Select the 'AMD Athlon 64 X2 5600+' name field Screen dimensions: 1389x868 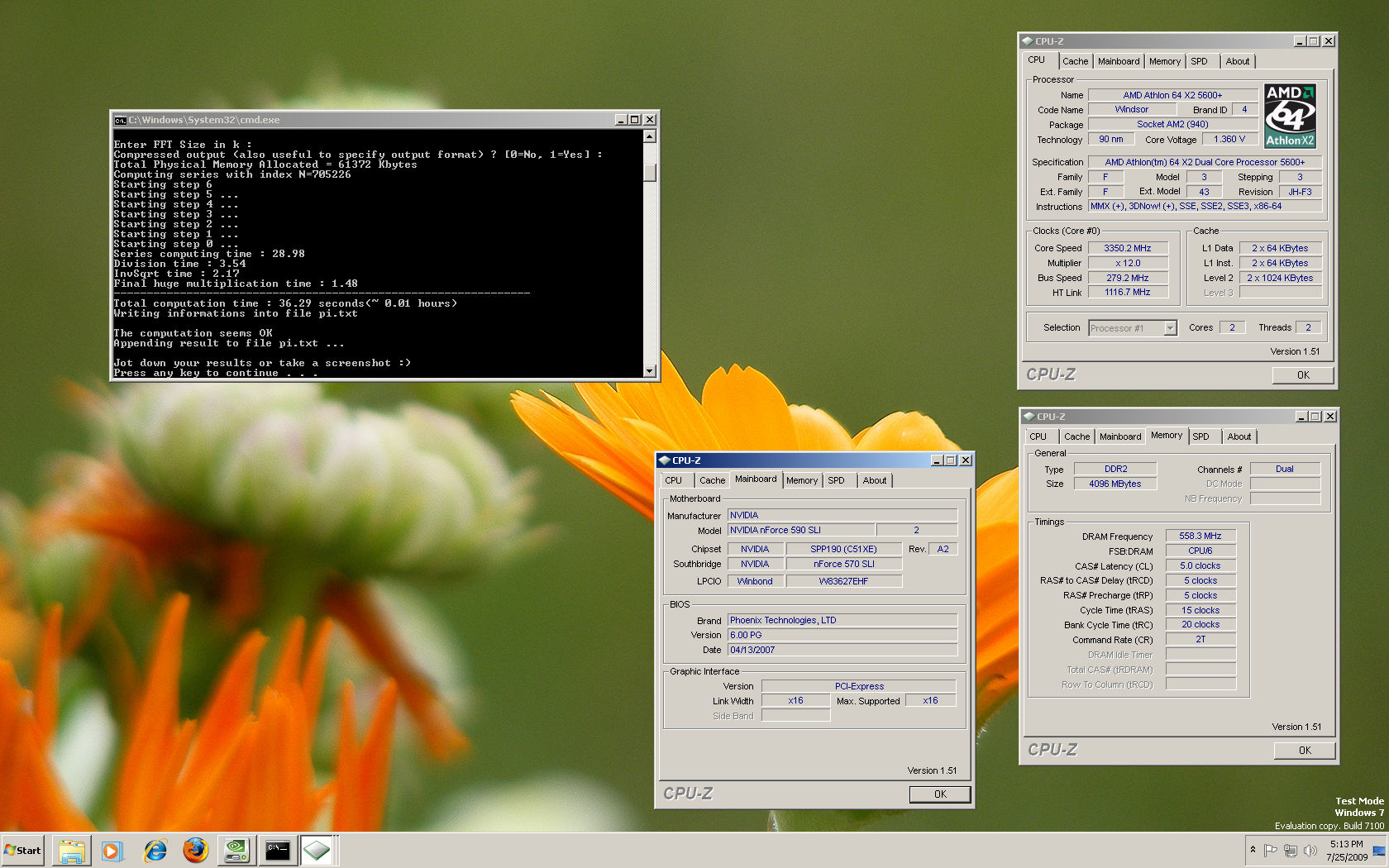click(x=1172, y=95)
